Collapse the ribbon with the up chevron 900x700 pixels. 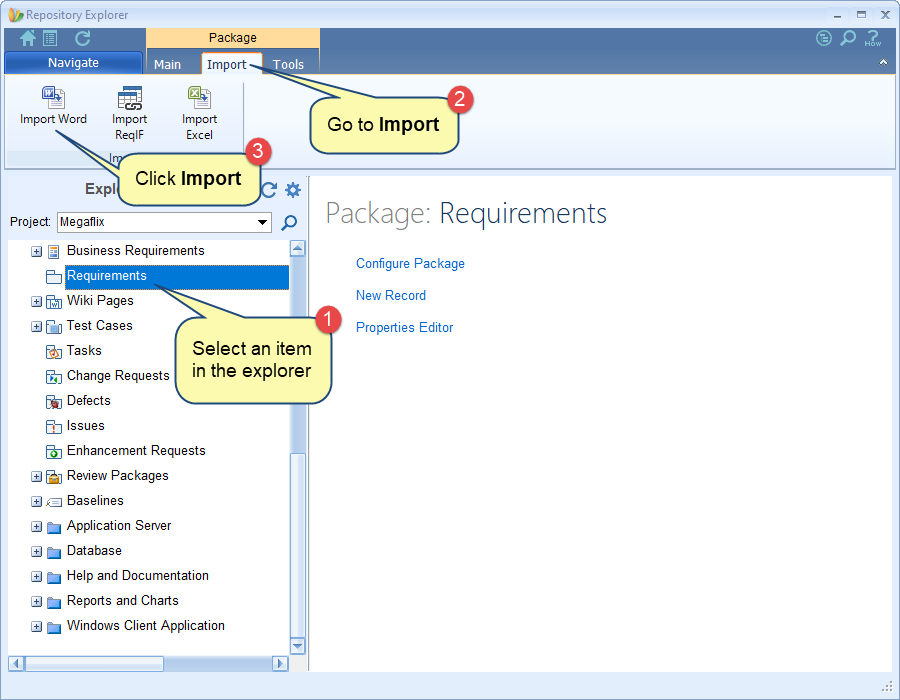(x=883, y=62)
